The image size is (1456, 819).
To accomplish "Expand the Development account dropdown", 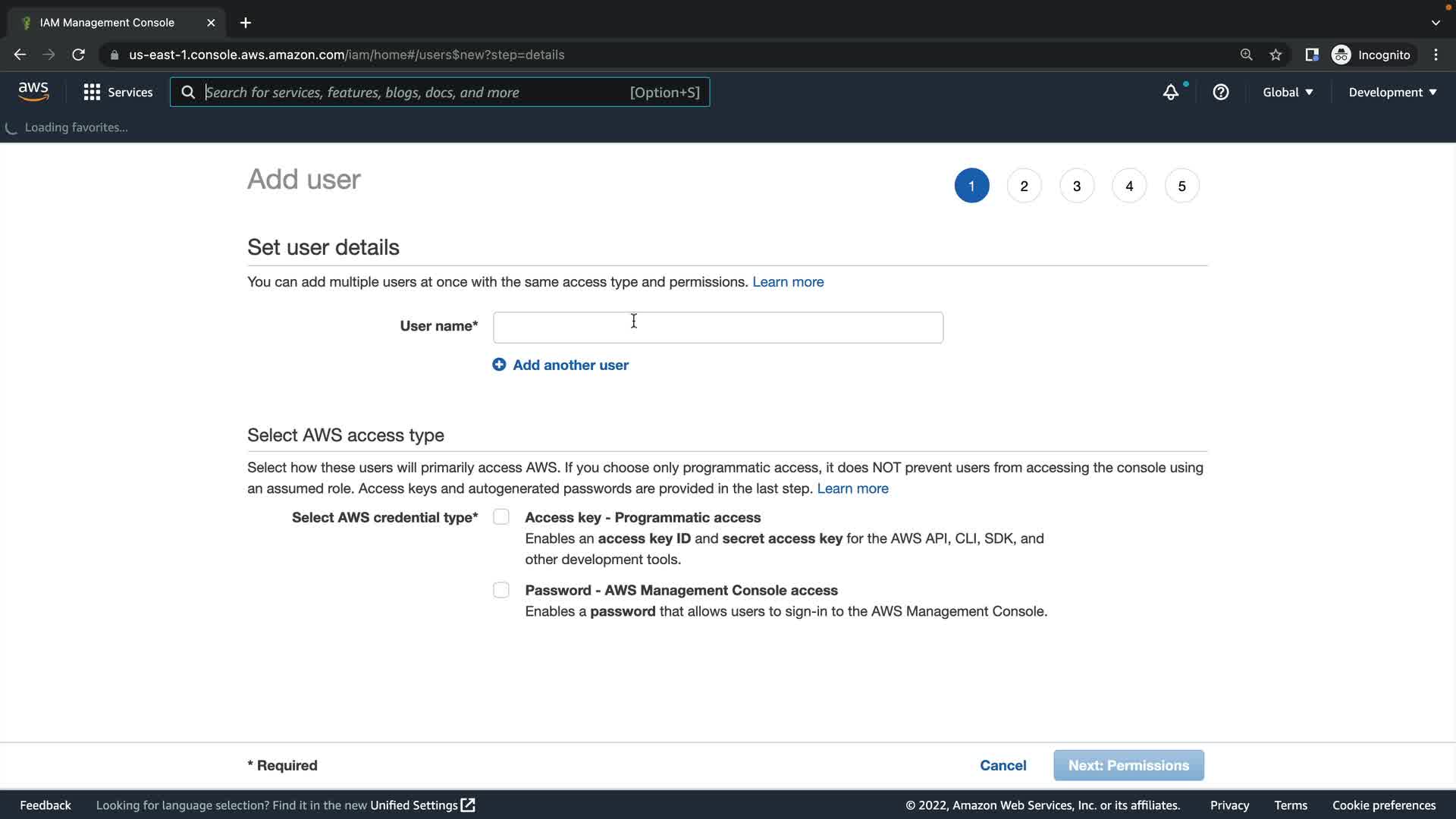I will point(1392,92).
